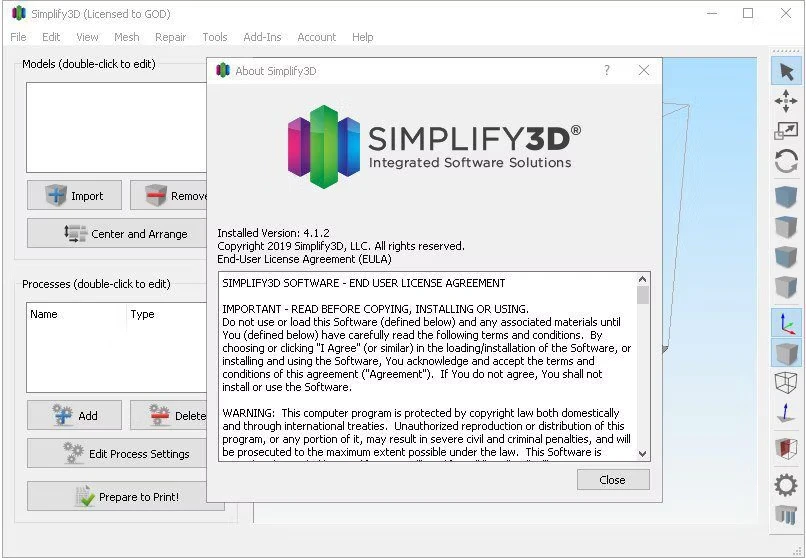Activate the translate models move tool
The height and width of the screenshot is (558, 806).
pyautogui.click(x=786, y=101)
